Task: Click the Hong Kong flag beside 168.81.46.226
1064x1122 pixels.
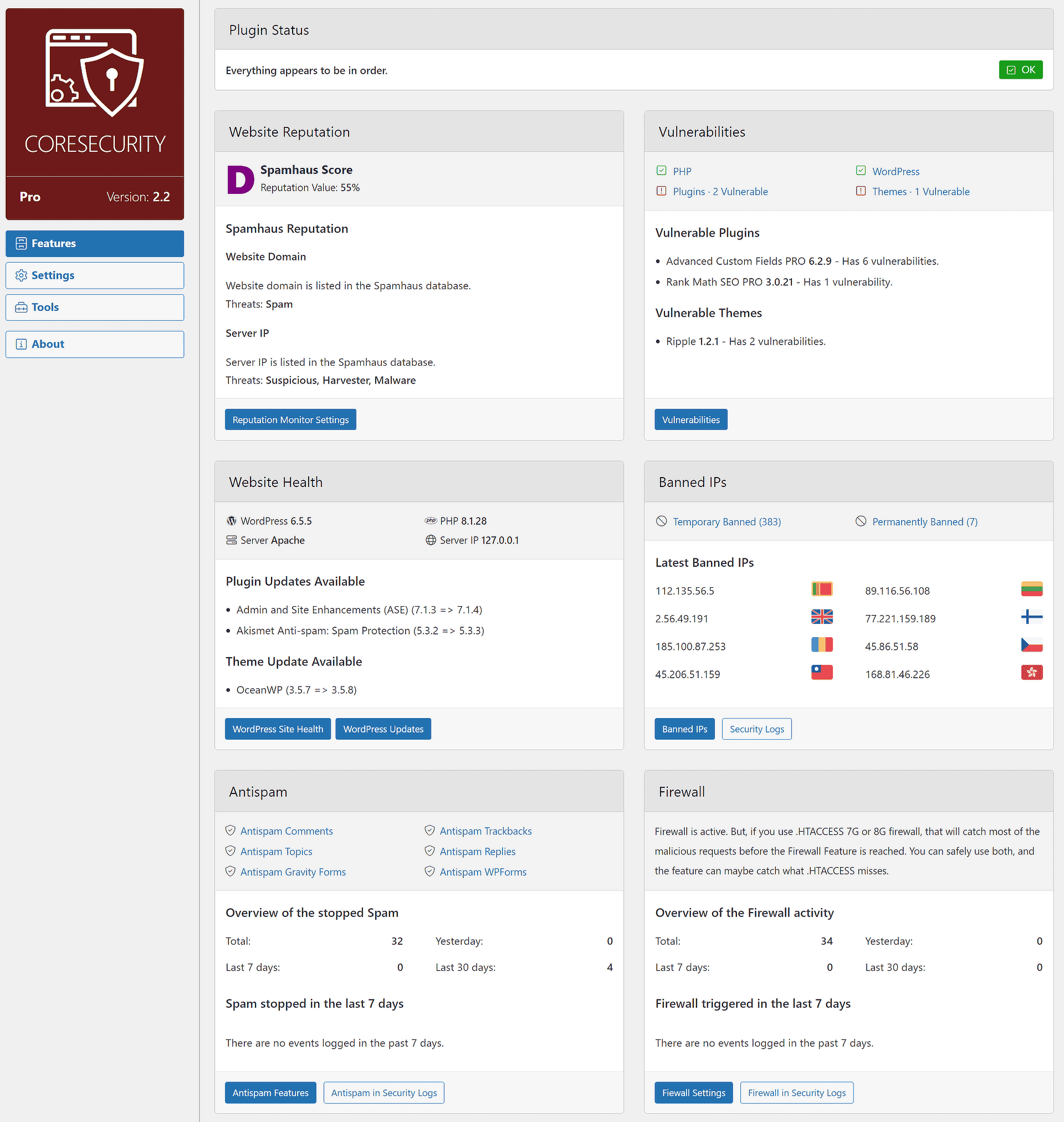Action: pyautogui.click(x=1031, y=673)
